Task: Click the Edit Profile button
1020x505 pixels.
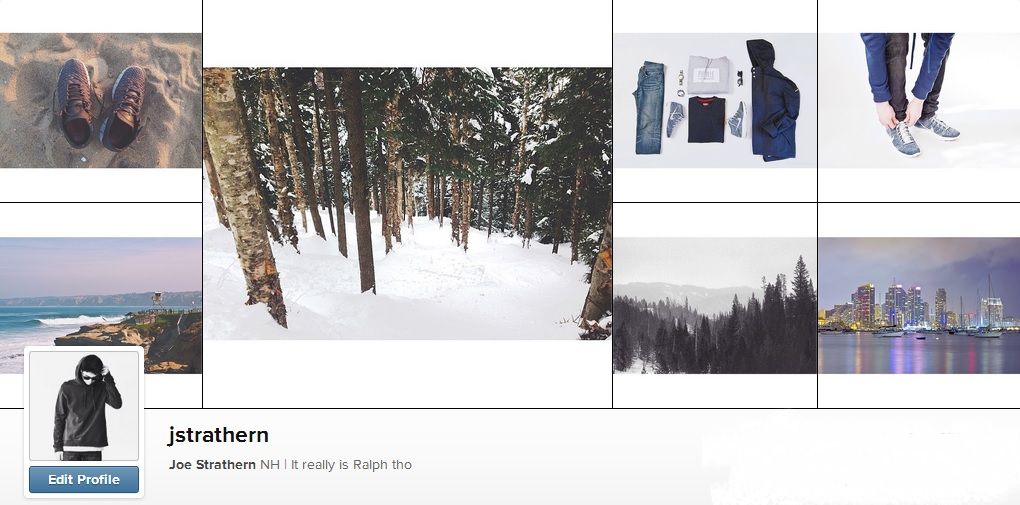Action: [x=84, y=480]
